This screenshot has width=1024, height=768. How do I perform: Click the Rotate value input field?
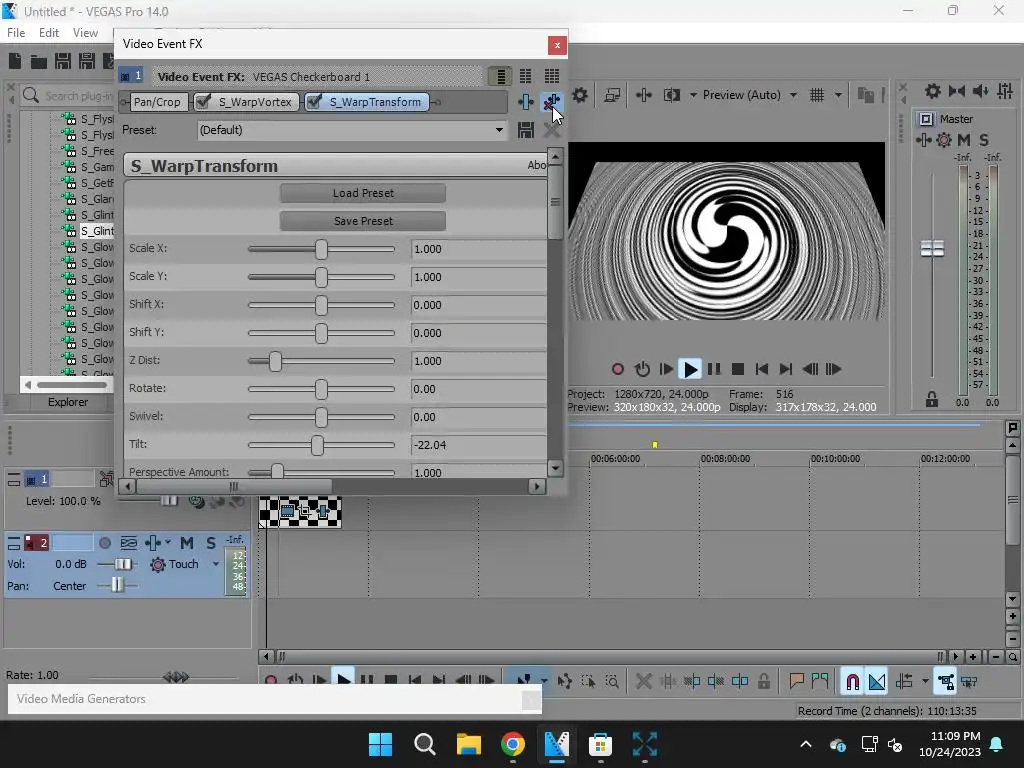pos(478,389)
